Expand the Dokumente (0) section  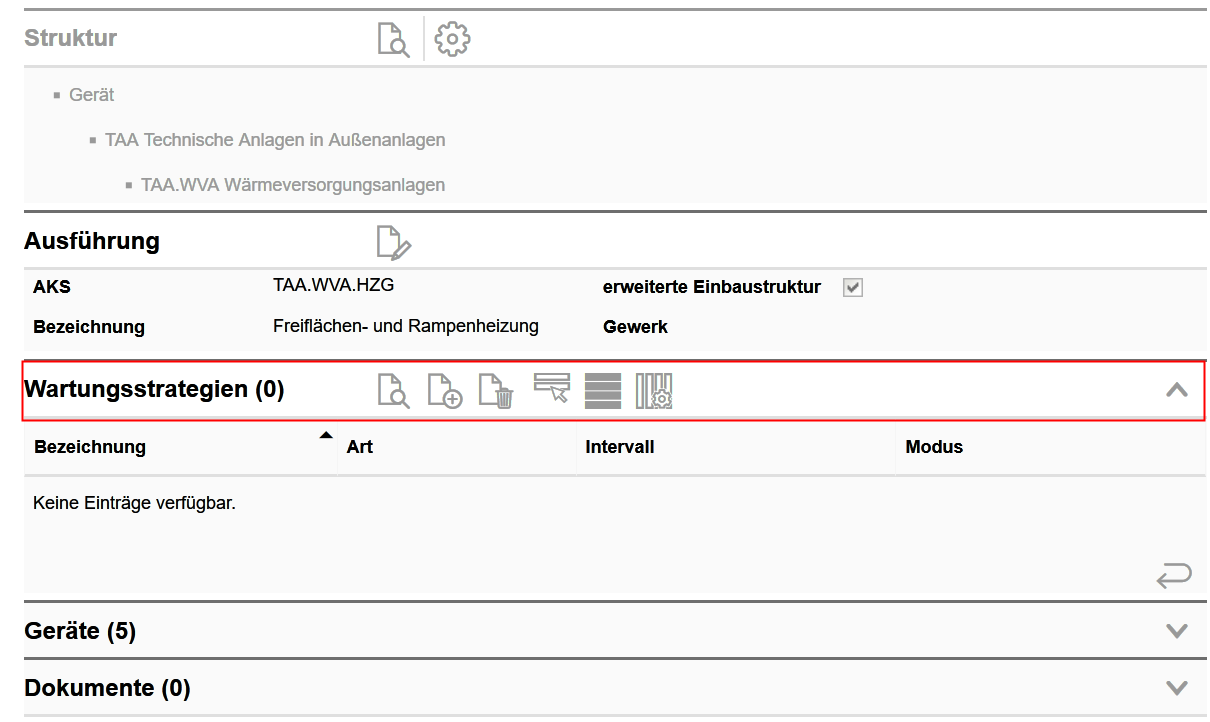coord(1176,687)
